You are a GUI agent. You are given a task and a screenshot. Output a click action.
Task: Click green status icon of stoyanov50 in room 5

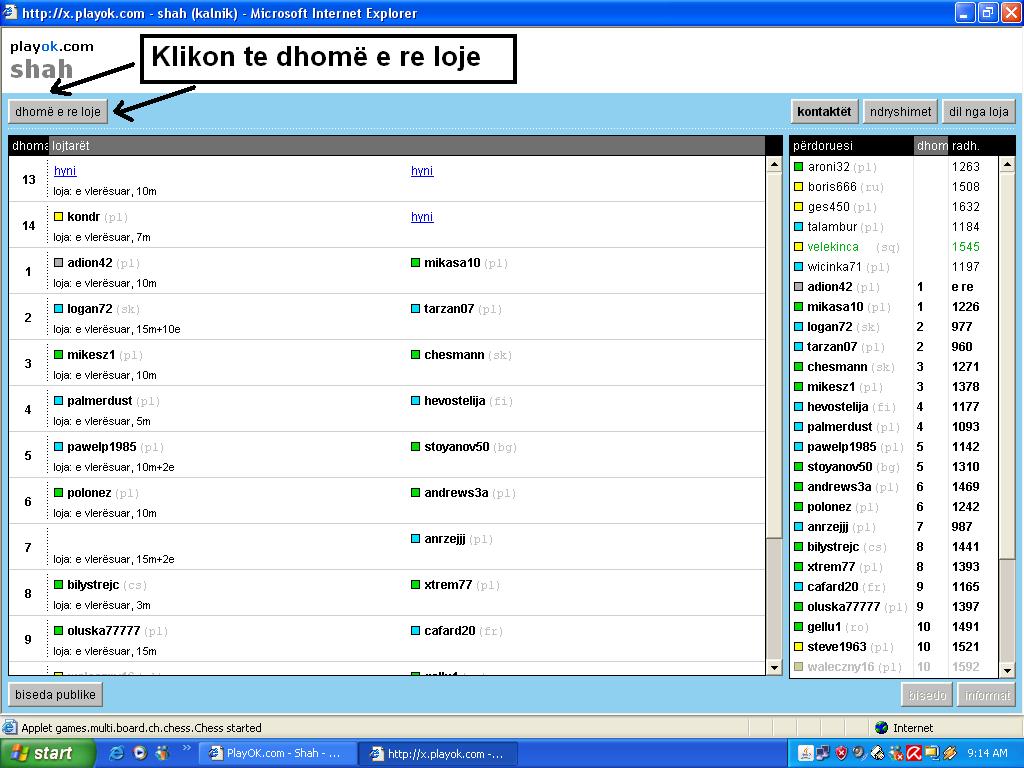click(x=415, y=447)
